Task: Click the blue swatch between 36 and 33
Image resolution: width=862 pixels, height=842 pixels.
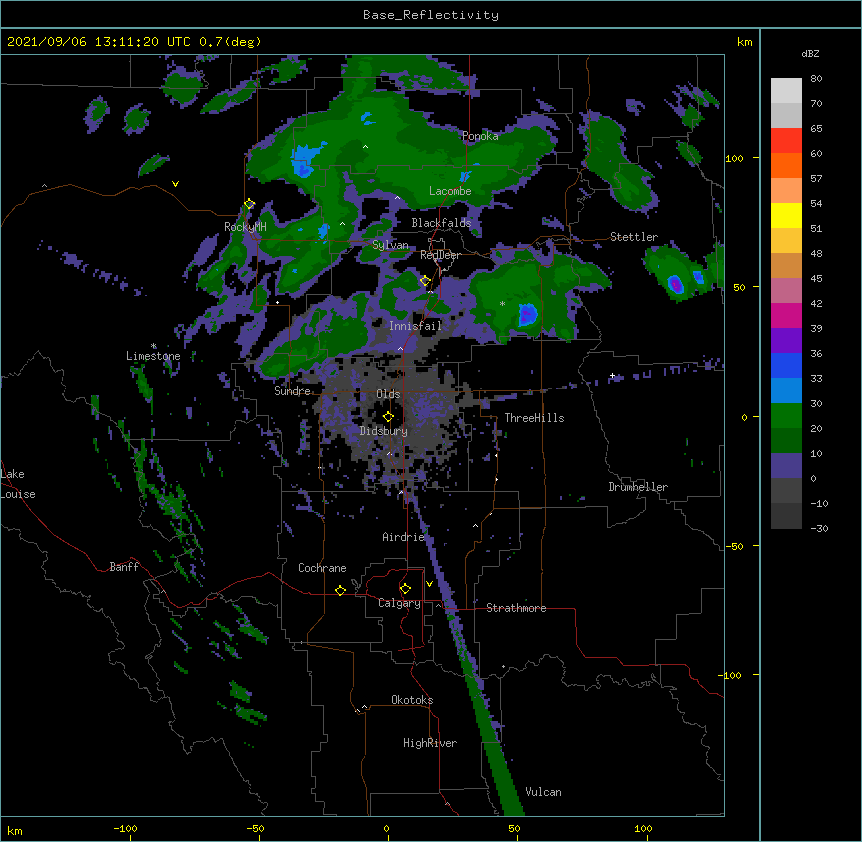Action: 786,365
